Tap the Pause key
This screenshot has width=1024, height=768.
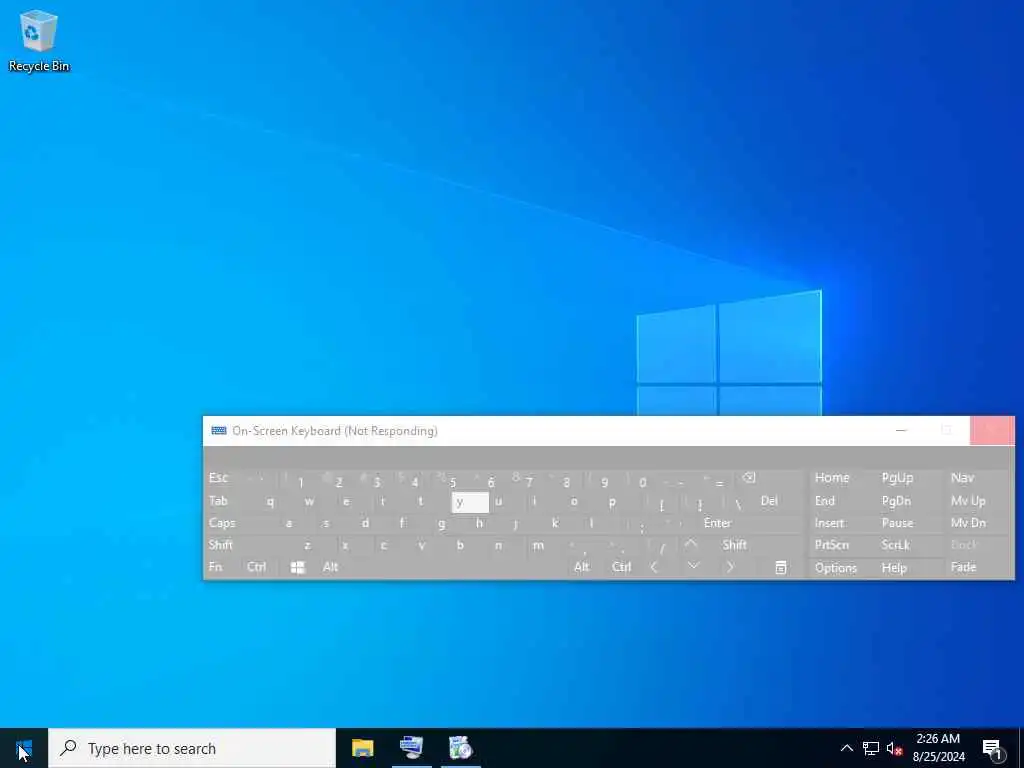pos(897,523)
